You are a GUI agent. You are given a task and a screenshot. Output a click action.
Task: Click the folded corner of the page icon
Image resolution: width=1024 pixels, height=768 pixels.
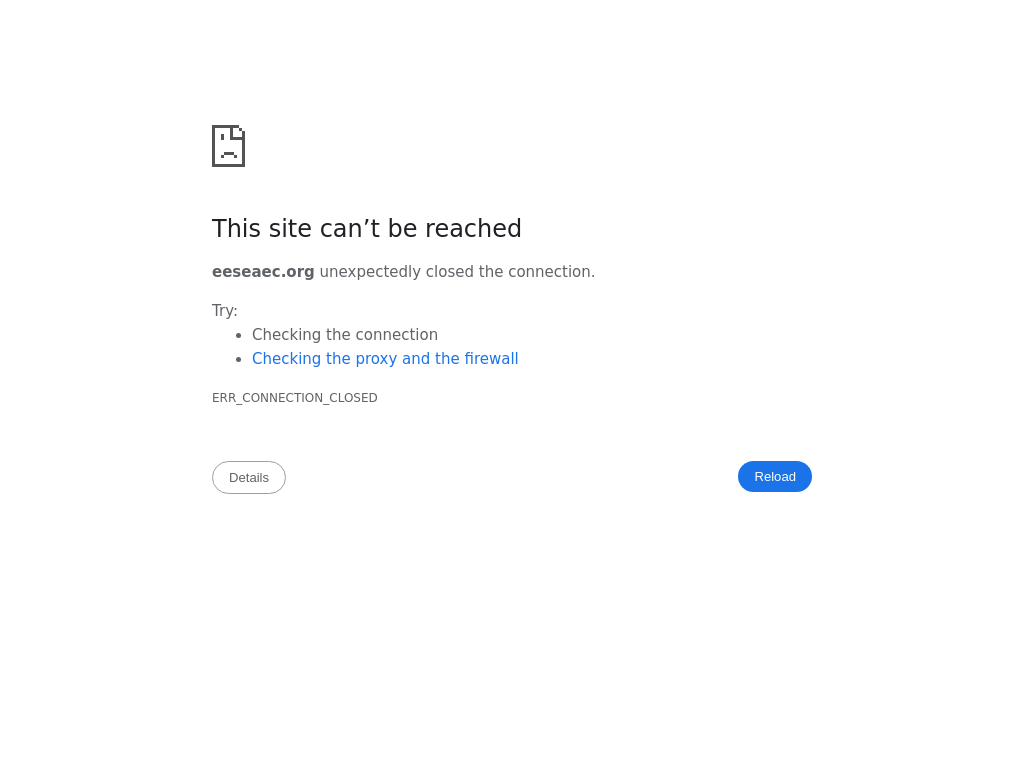(238, 132)
